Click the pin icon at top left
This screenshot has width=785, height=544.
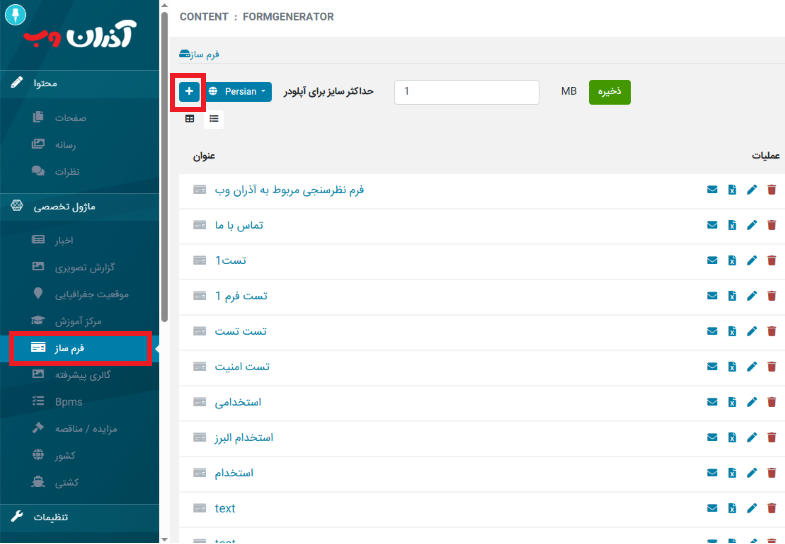[x=16, y=16]
